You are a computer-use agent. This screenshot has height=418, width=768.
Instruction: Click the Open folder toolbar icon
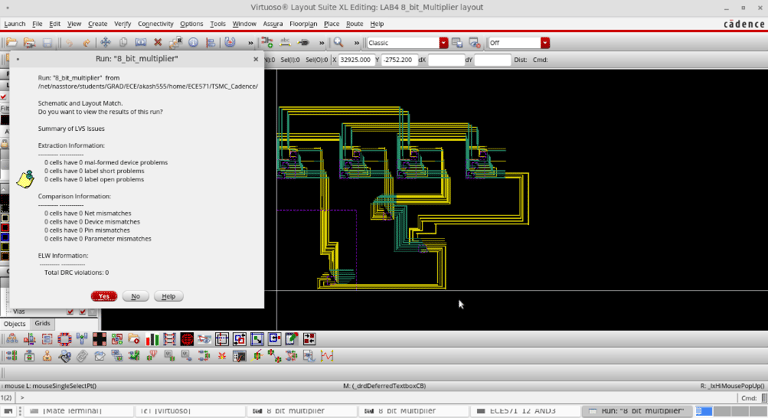coord(12,43)
